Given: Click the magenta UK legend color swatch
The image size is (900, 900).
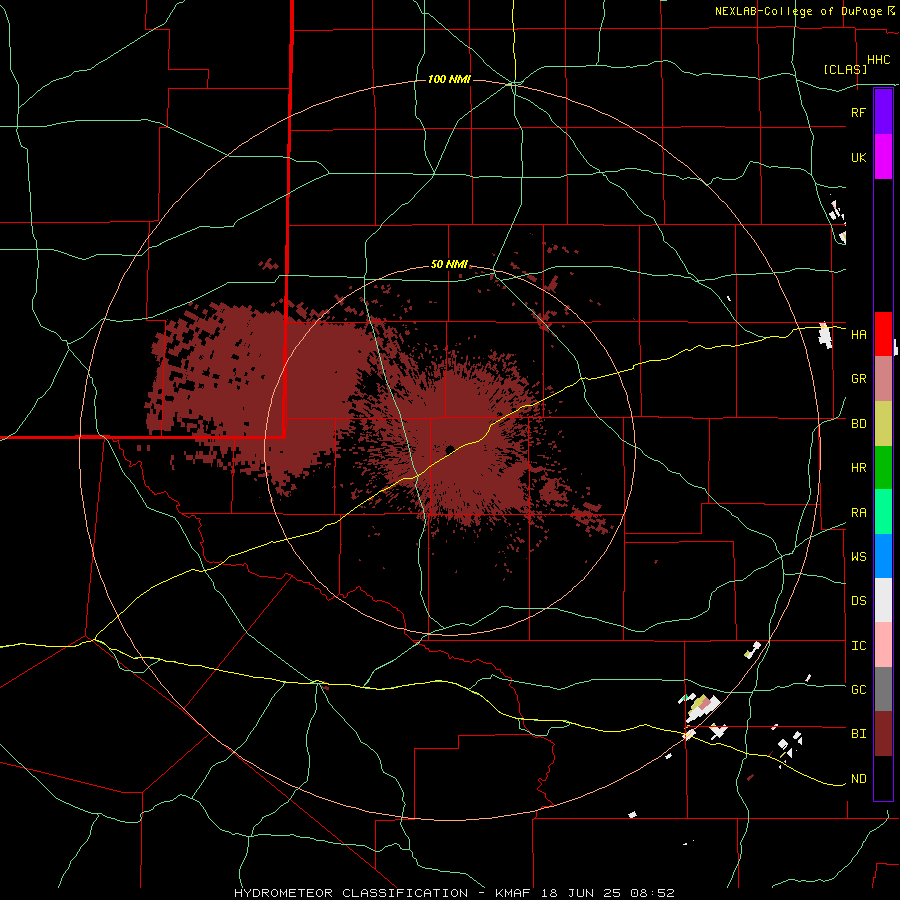Looking at the screenshot, I should (x=883, y=157).
